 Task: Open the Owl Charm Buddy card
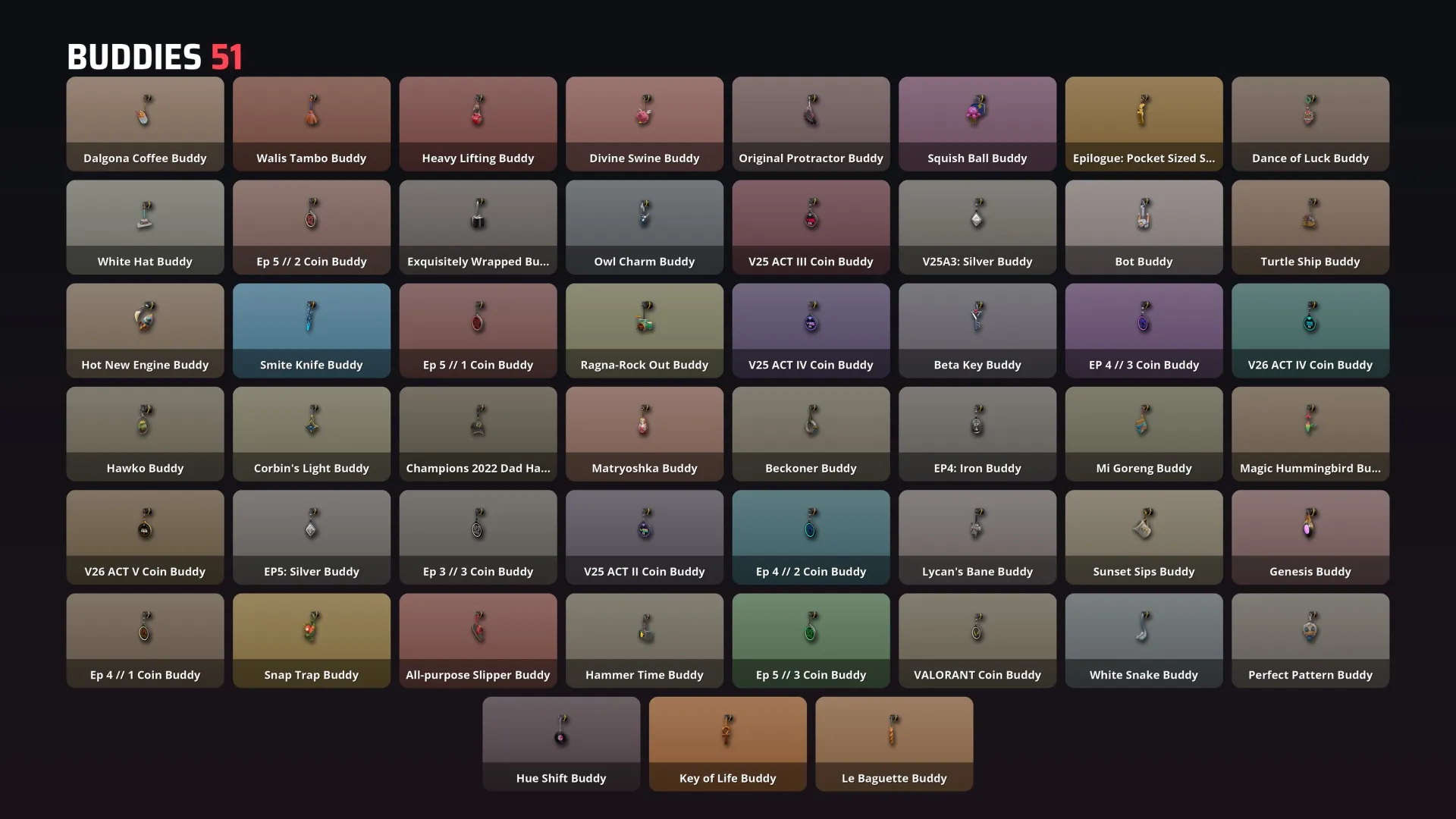pos(645,227)
